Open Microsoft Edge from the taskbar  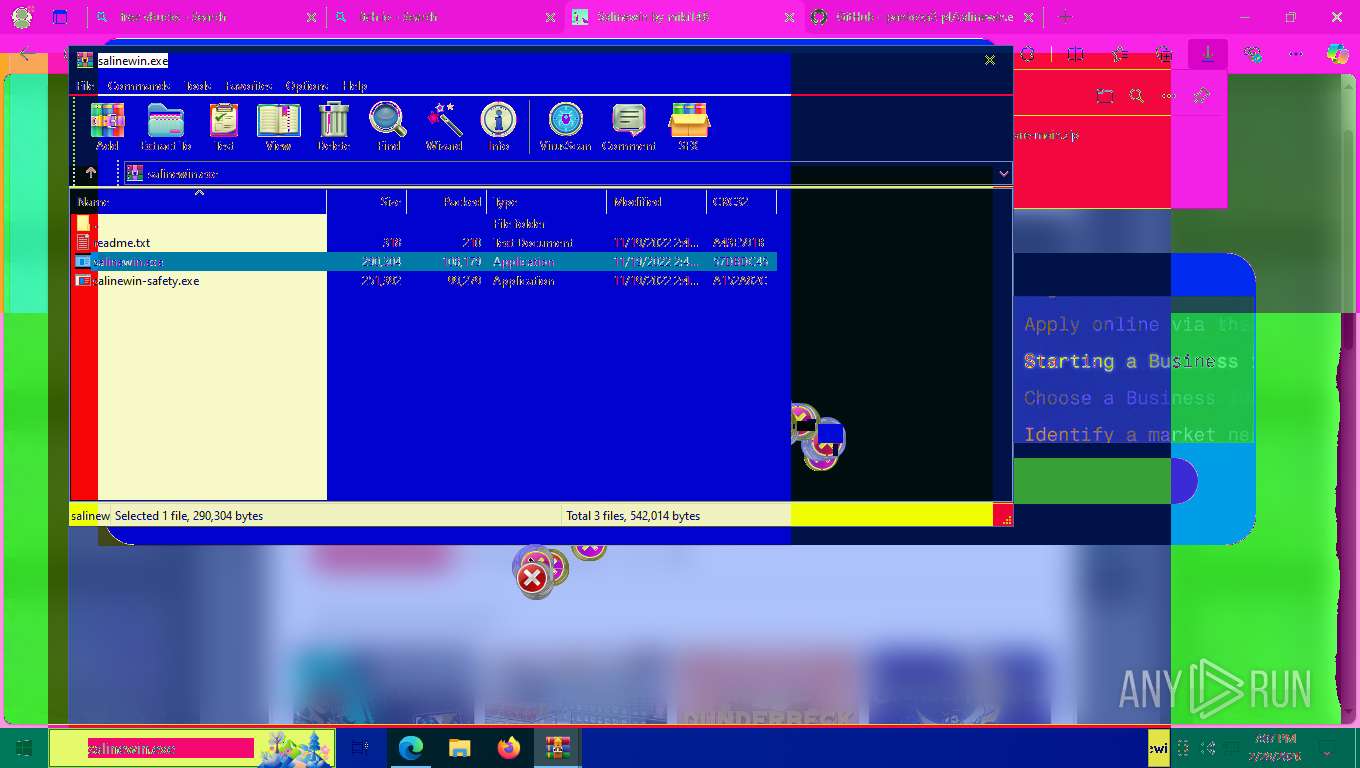tap(410, 748)
